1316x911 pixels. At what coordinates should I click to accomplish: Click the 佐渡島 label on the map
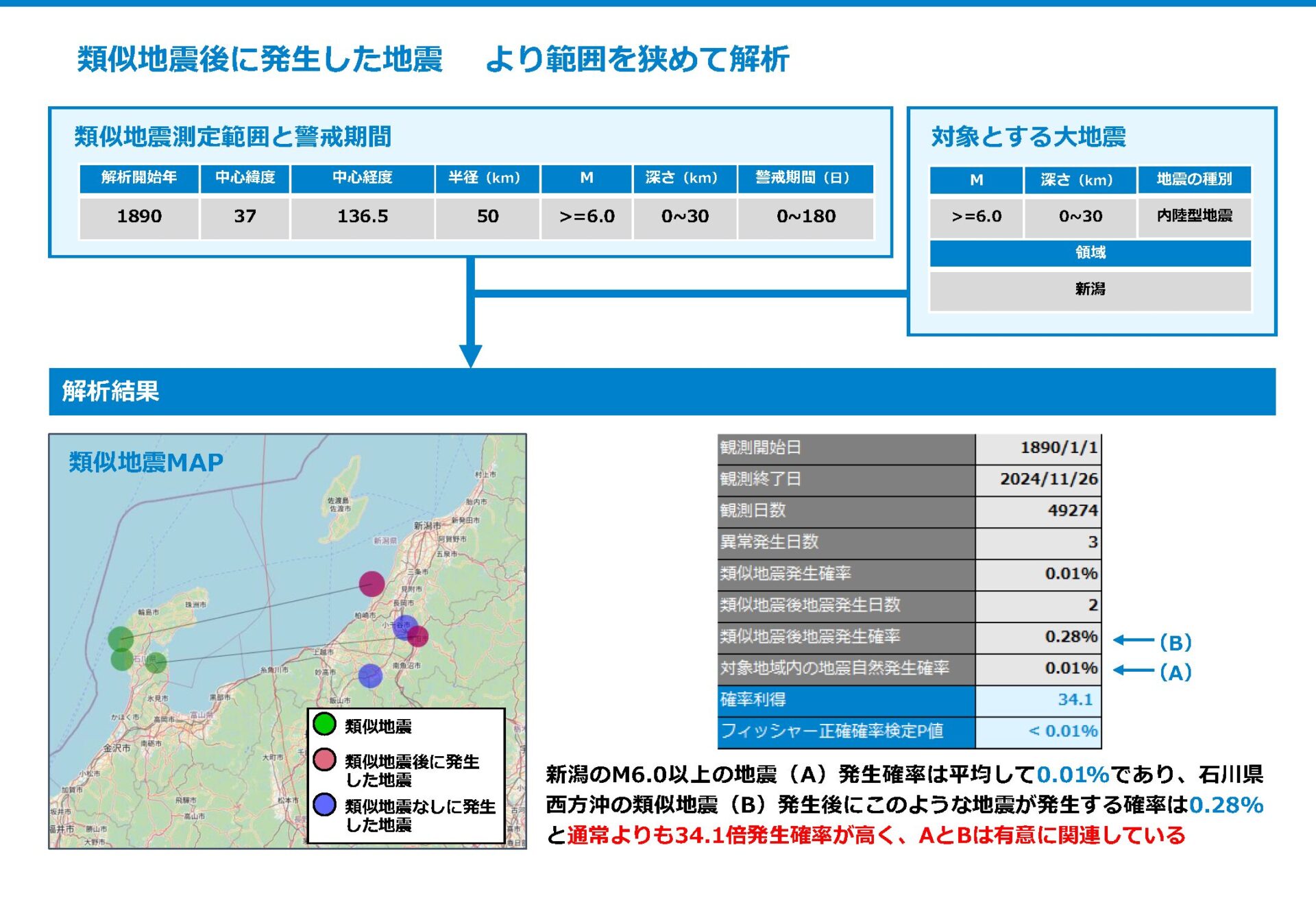pyautogui.click(x=338, y=501)
